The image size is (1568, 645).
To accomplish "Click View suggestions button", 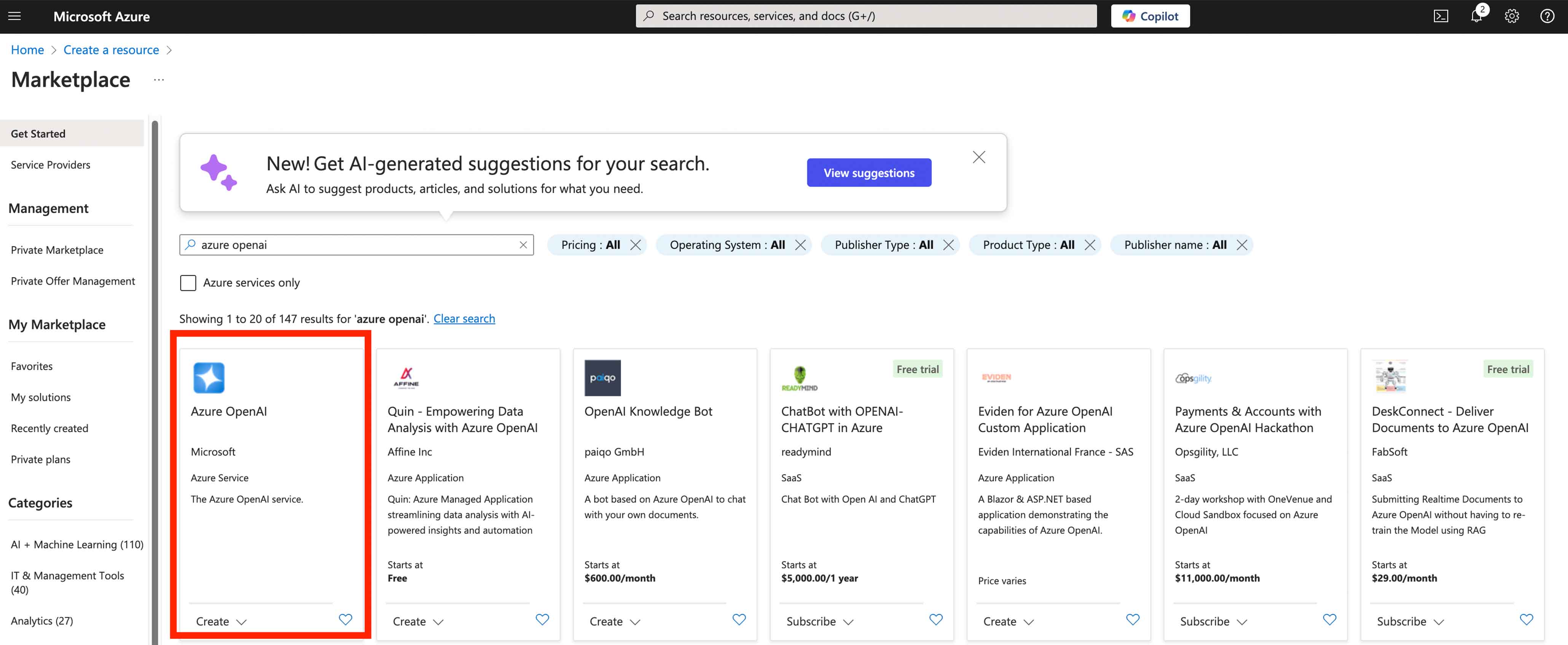I will point(868,173).
